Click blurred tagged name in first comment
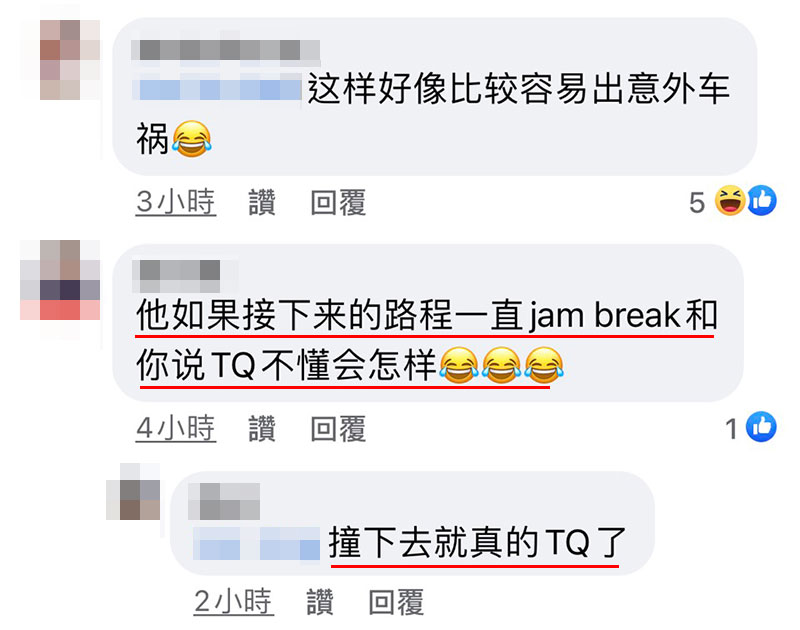This screenshot has height=630, width=800. [217, 89]
